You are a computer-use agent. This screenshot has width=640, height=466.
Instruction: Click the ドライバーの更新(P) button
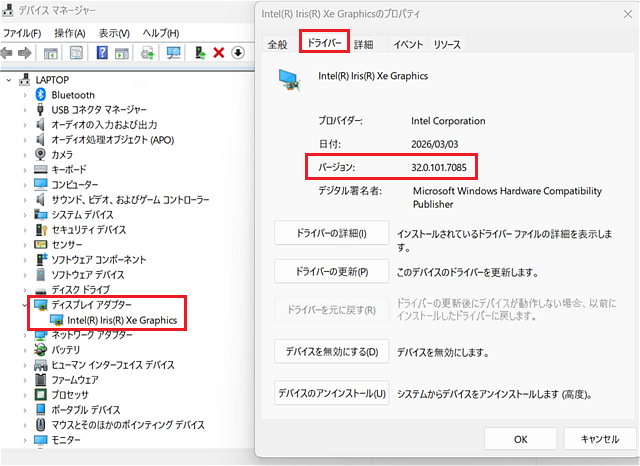pos(331,272)
